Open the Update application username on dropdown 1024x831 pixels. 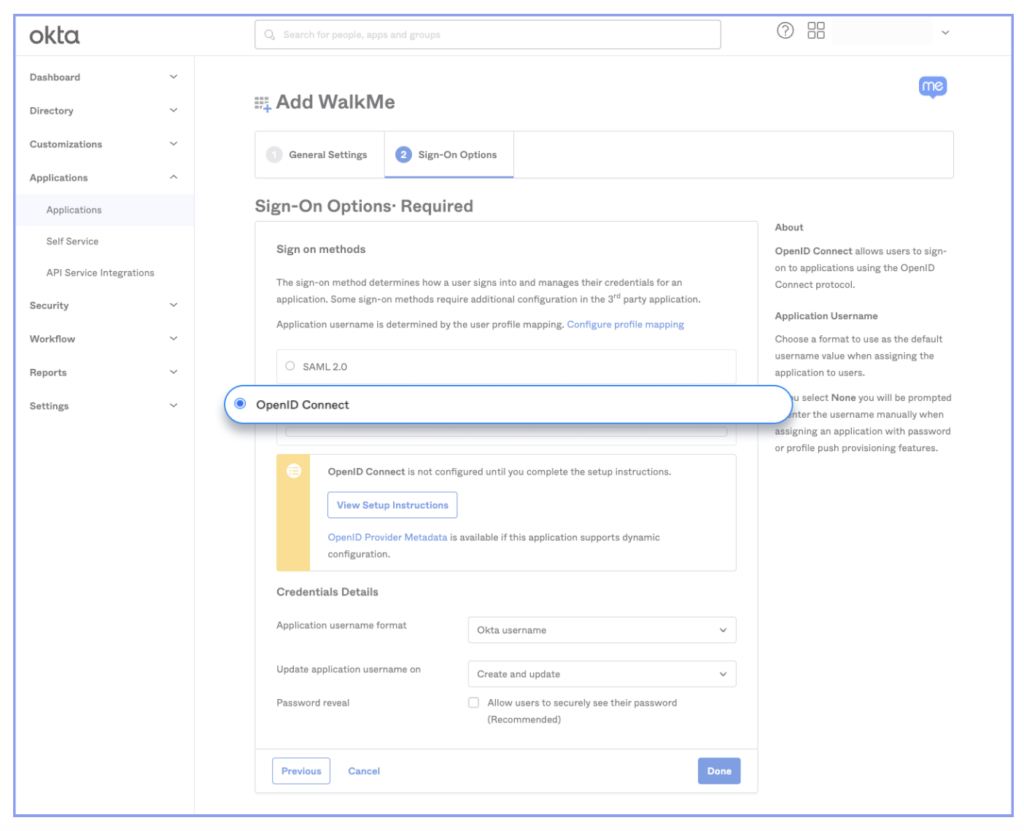tap(601, 674)
